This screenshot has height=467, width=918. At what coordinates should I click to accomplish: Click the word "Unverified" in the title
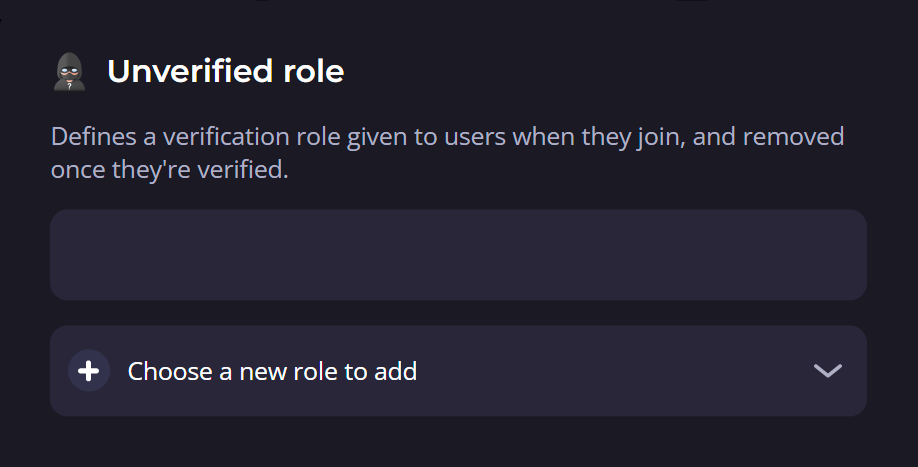click(187, 72)
